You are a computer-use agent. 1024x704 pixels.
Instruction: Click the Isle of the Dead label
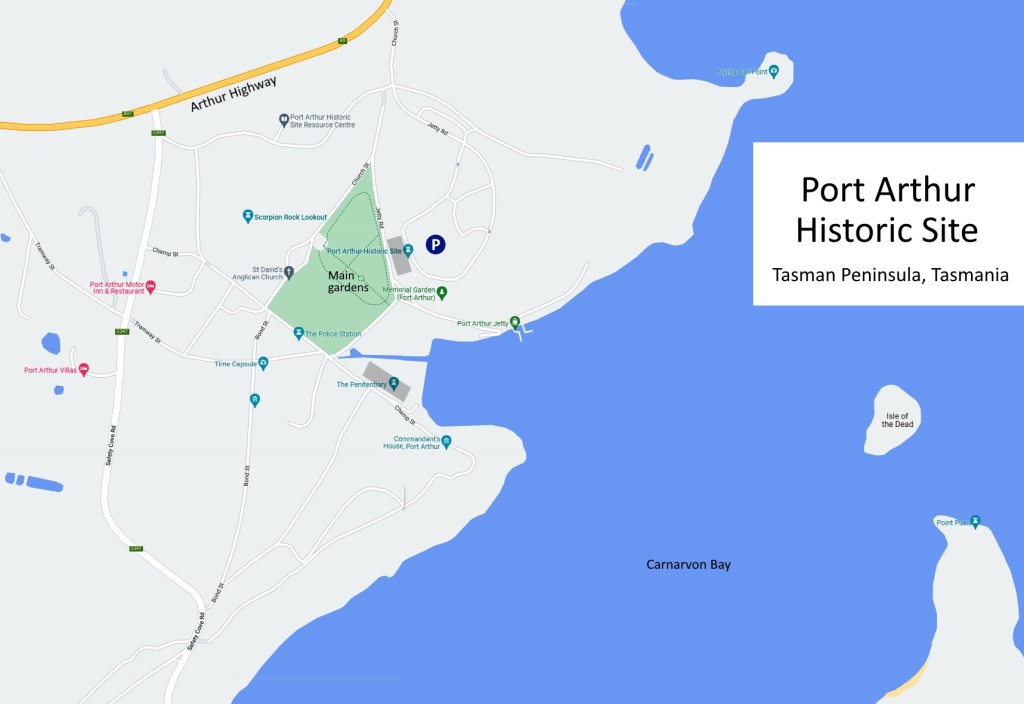point(896,420)
